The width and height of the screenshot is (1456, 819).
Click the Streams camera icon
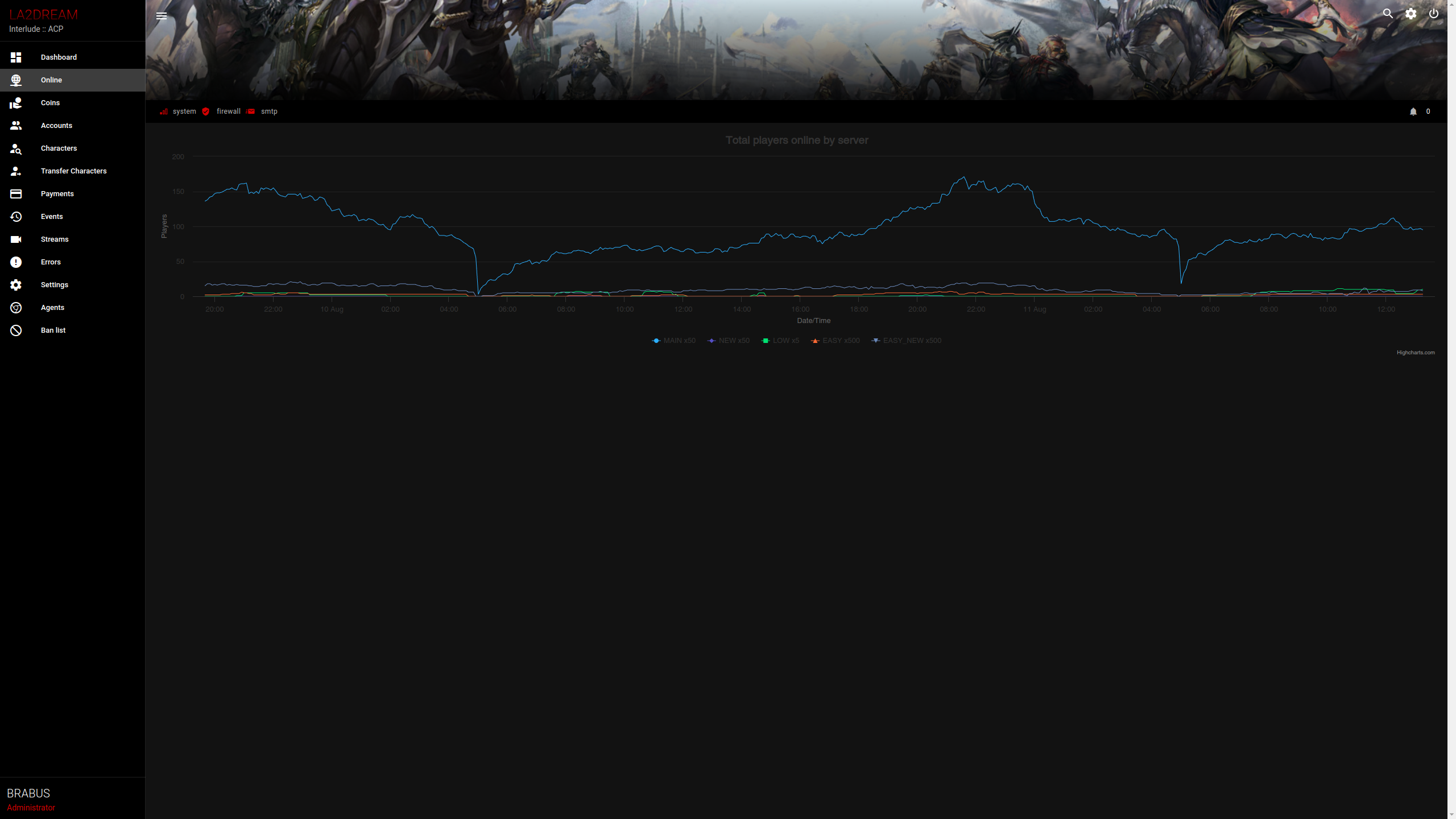[16, 239]
